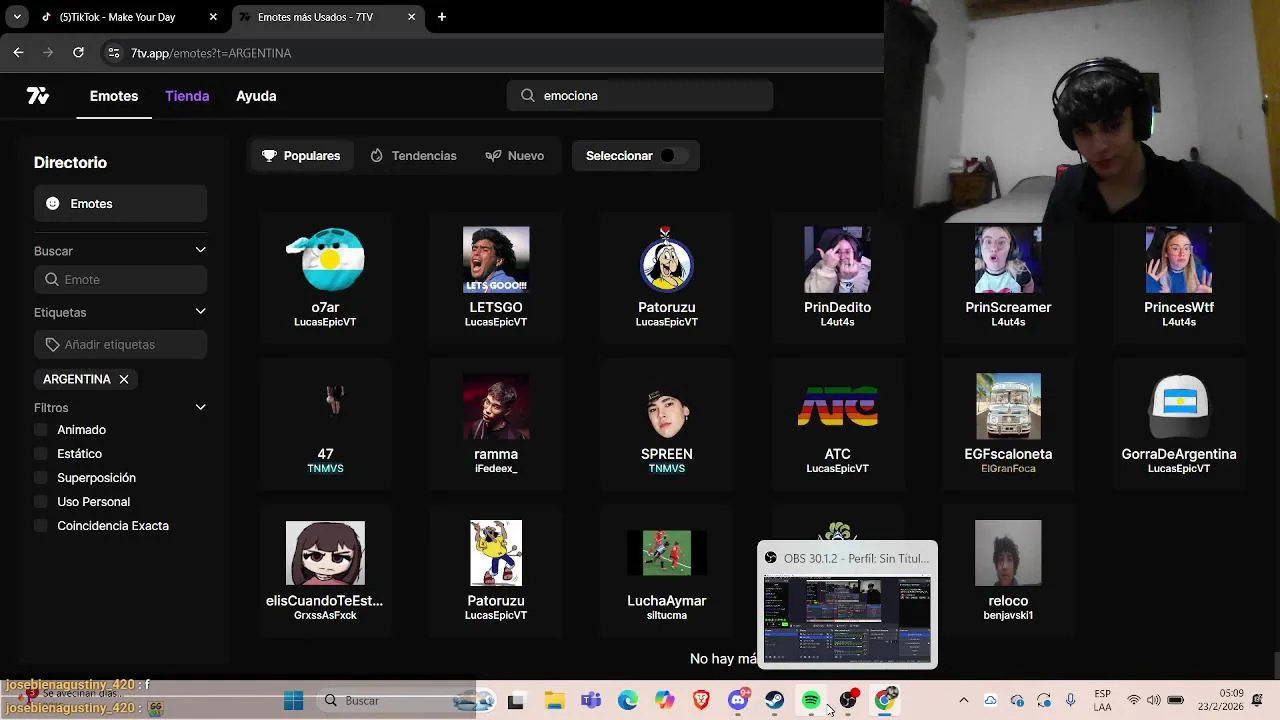
Task: Show hidden system tray icons
Action: pos(963,701)
